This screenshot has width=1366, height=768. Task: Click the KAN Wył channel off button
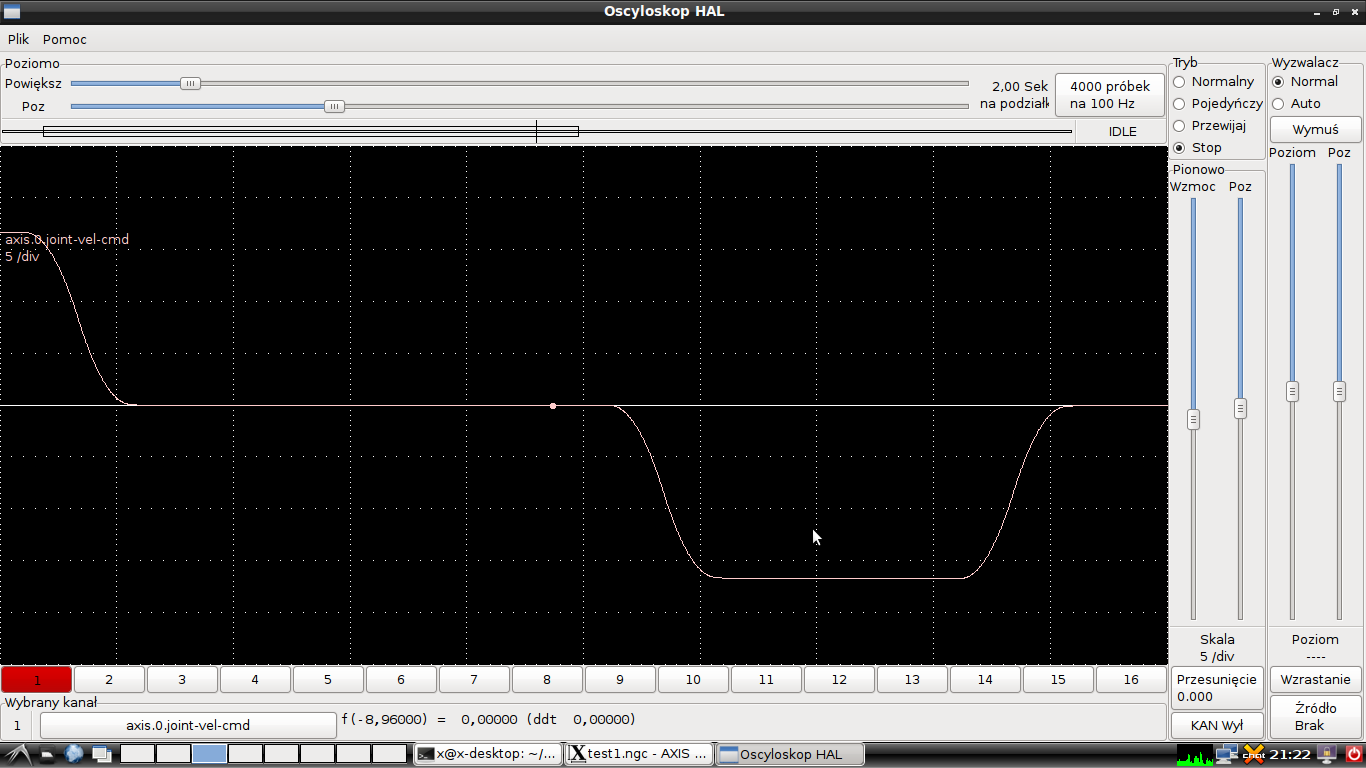tap(1216, 725)
